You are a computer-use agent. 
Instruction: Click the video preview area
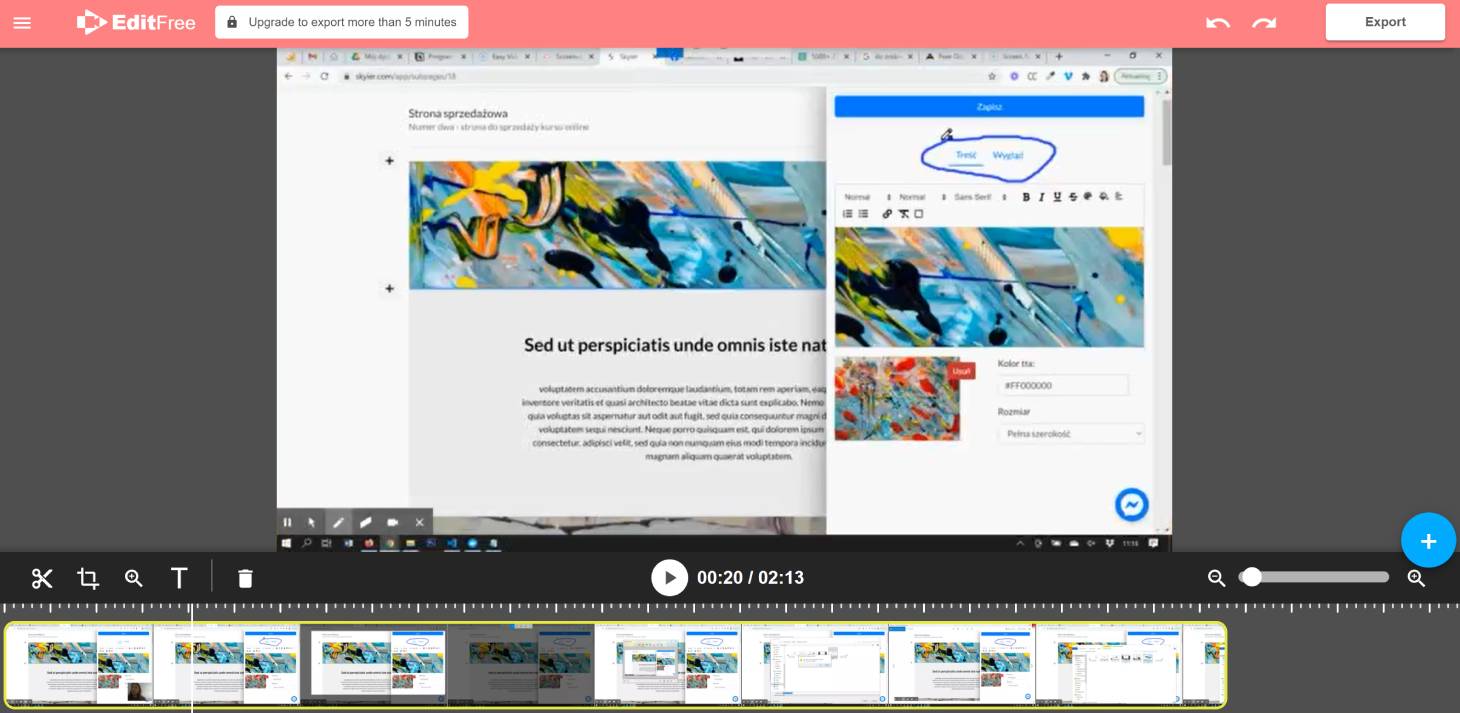pos(724,300)
